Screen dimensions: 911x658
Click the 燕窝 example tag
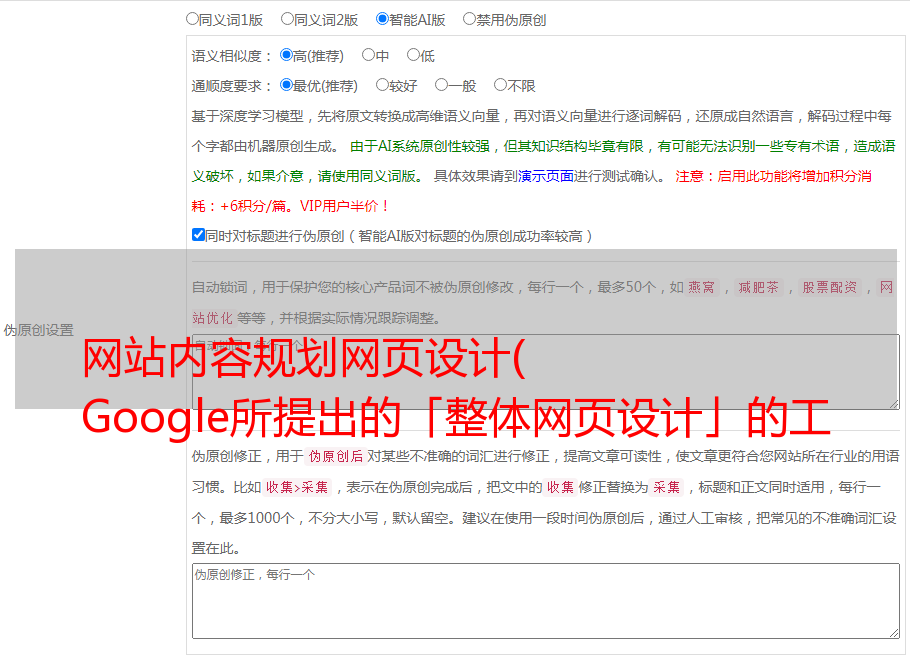coord(701,287)
